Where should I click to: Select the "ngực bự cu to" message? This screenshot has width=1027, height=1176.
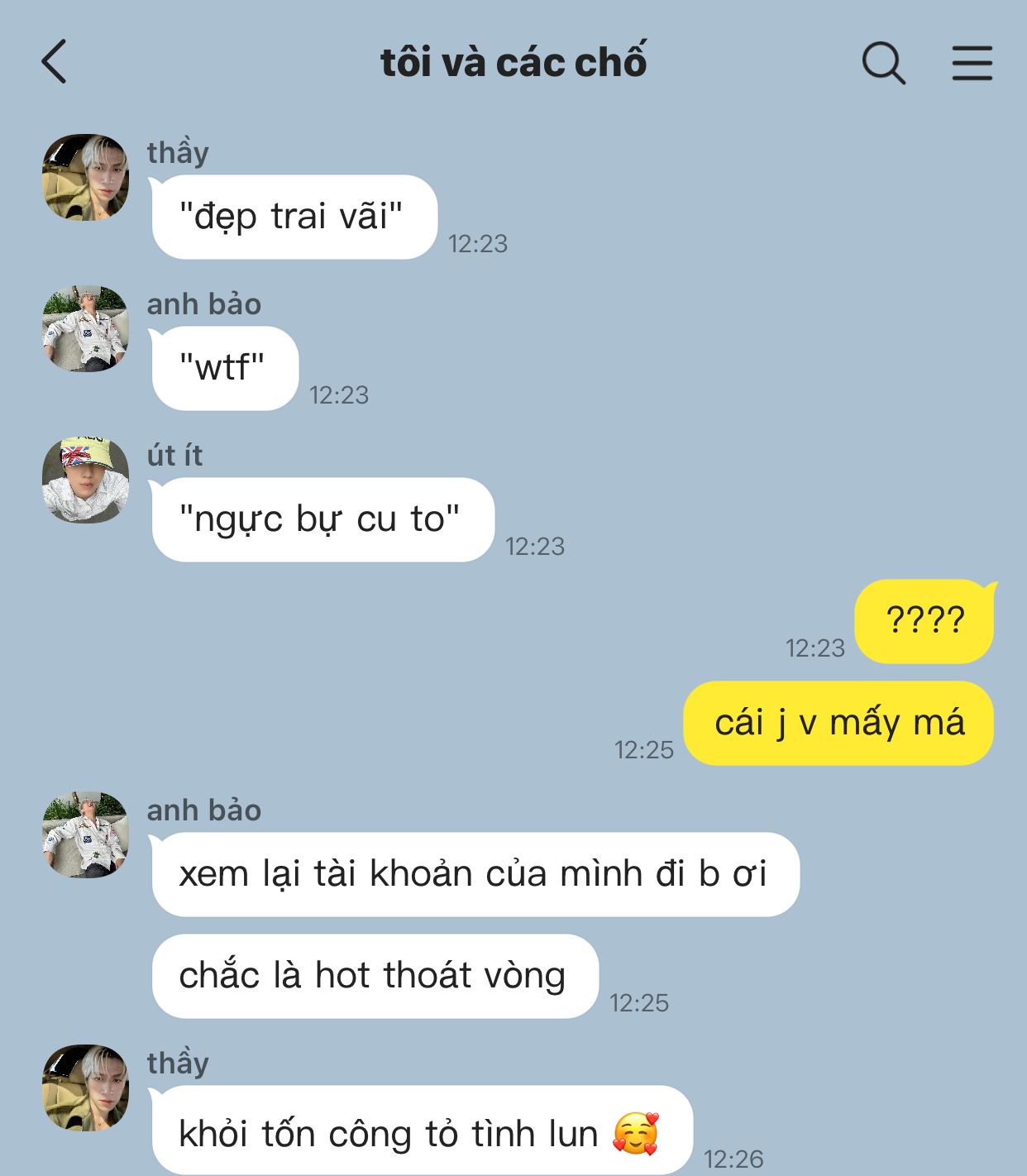click(x=322, y=519)
